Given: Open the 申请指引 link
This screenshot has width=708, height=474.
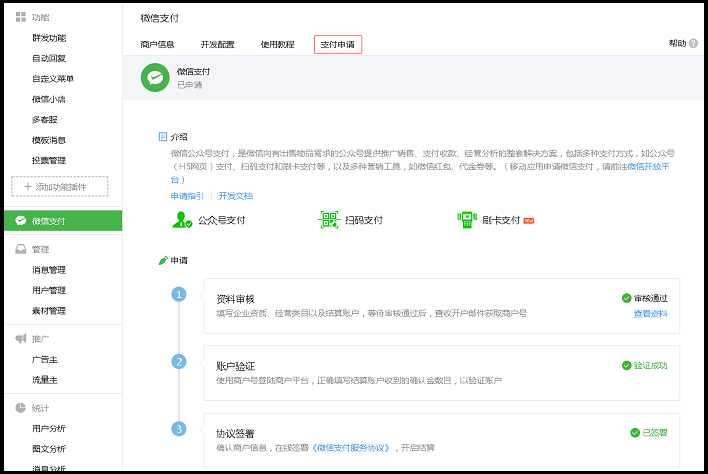Looking at the screenshot, I should point(187,196).
